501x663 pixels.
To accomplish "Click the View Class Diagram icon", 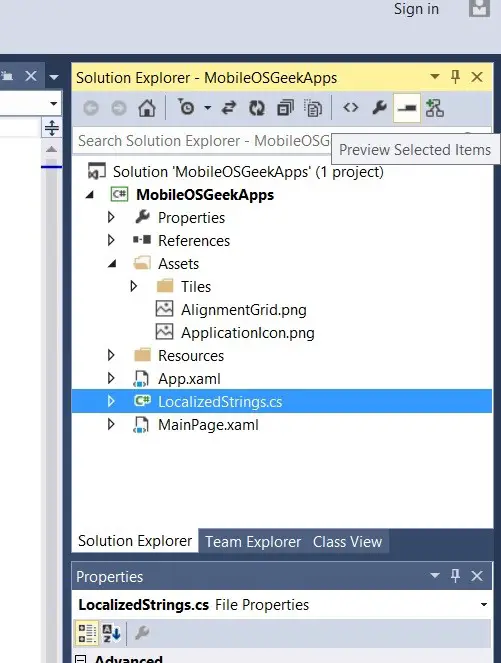I will click(435, 108).
